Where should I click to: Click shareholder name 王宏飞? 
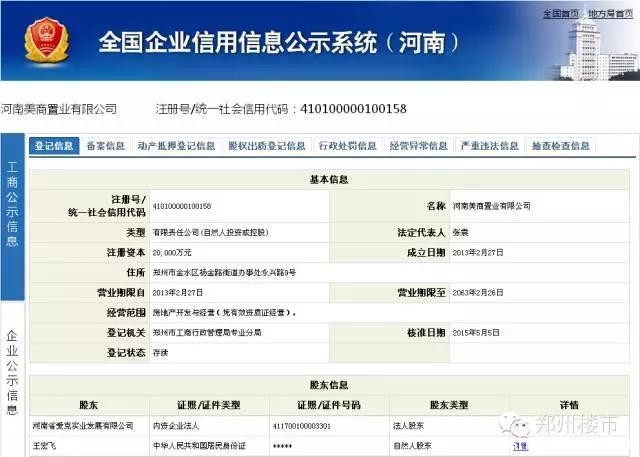pos(44,446)
